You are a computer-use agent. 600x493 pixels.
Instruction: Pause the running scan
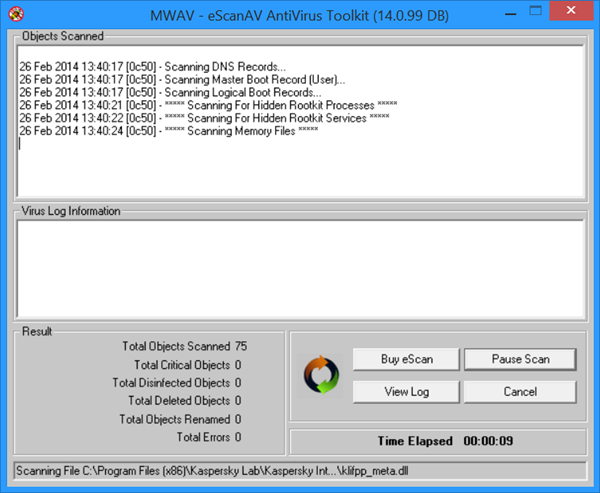click(520, 359)
